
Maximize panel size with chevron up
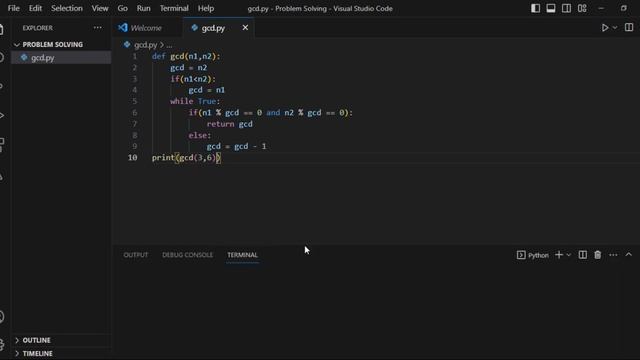pos(629,254)
